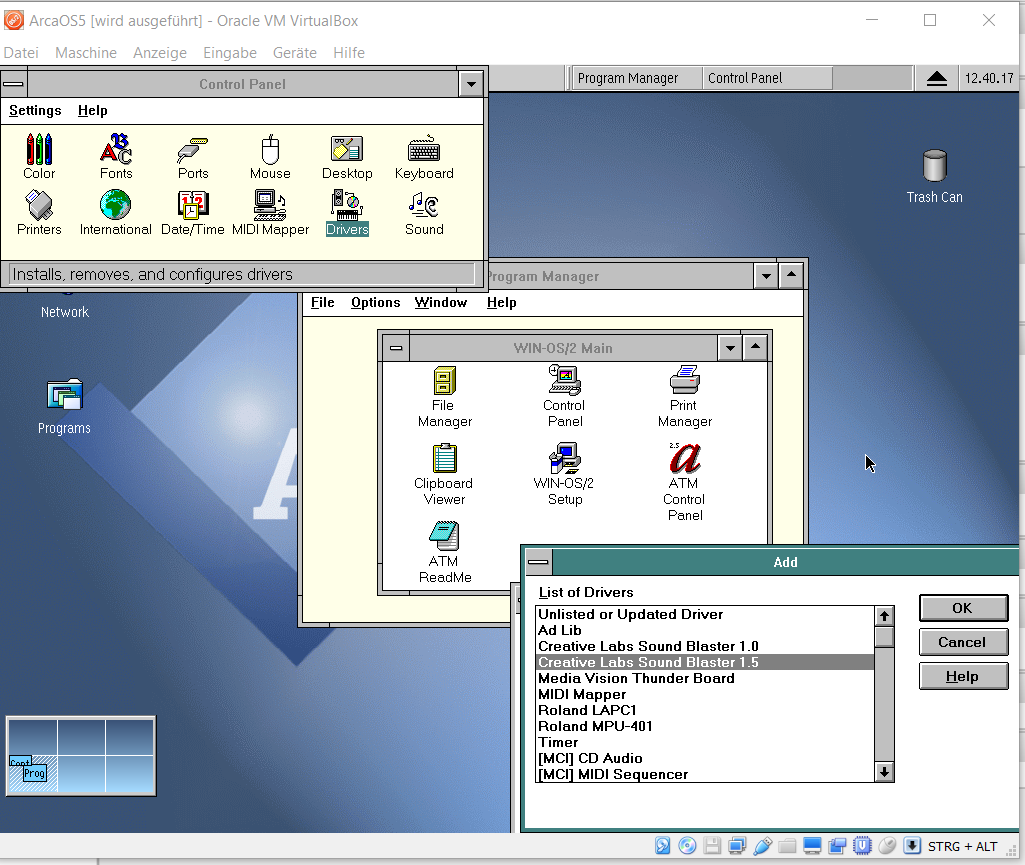Image resolution: width=1025 pixels, height=865 pixels.
Task: Open the File menu in Program Manager
Action: 322,302
